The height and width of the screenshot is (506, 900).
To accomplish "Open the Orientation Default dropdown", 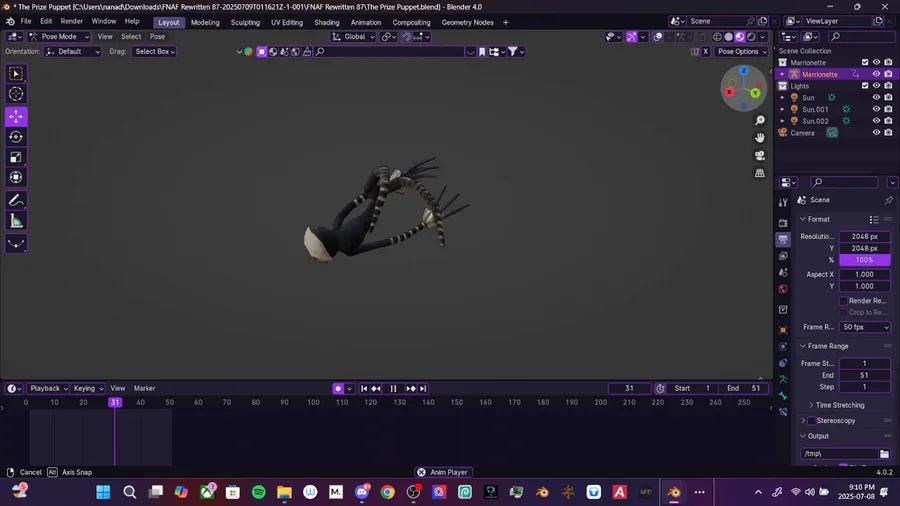I will tap(72, 52).
